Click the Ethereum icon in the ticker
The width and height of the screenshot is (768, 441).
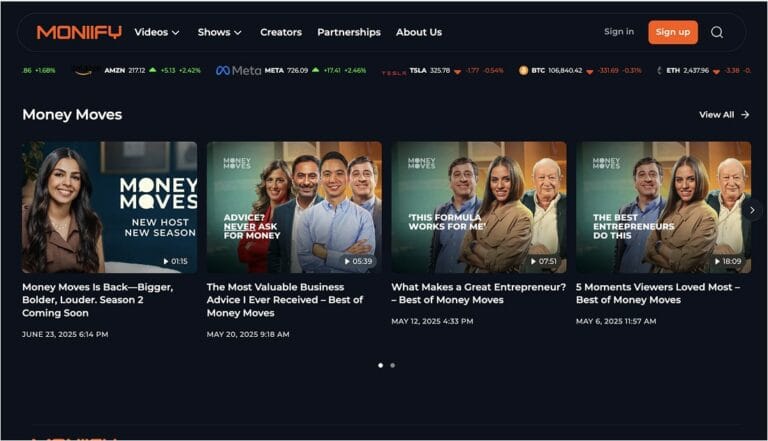660,71
